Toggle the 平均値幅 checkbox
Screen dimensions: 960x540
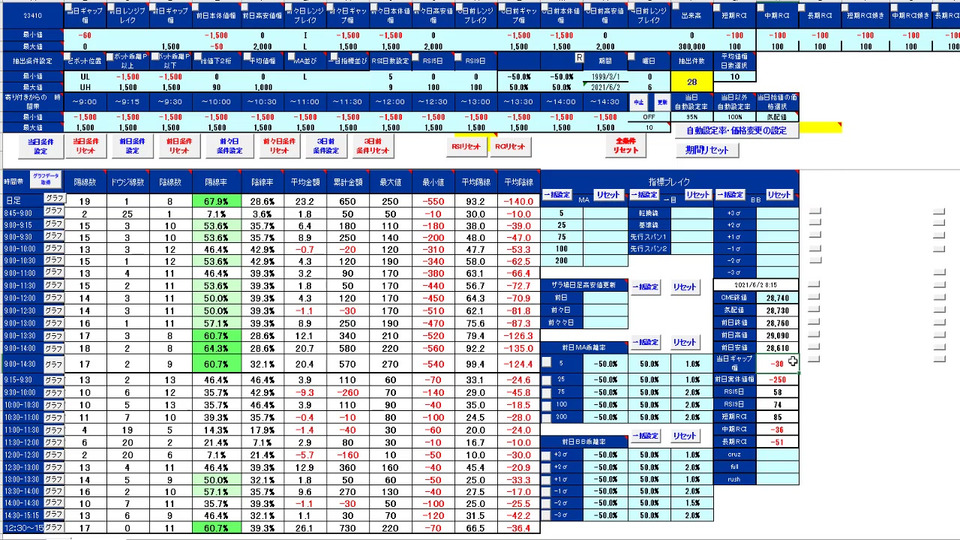pos(247,57)
